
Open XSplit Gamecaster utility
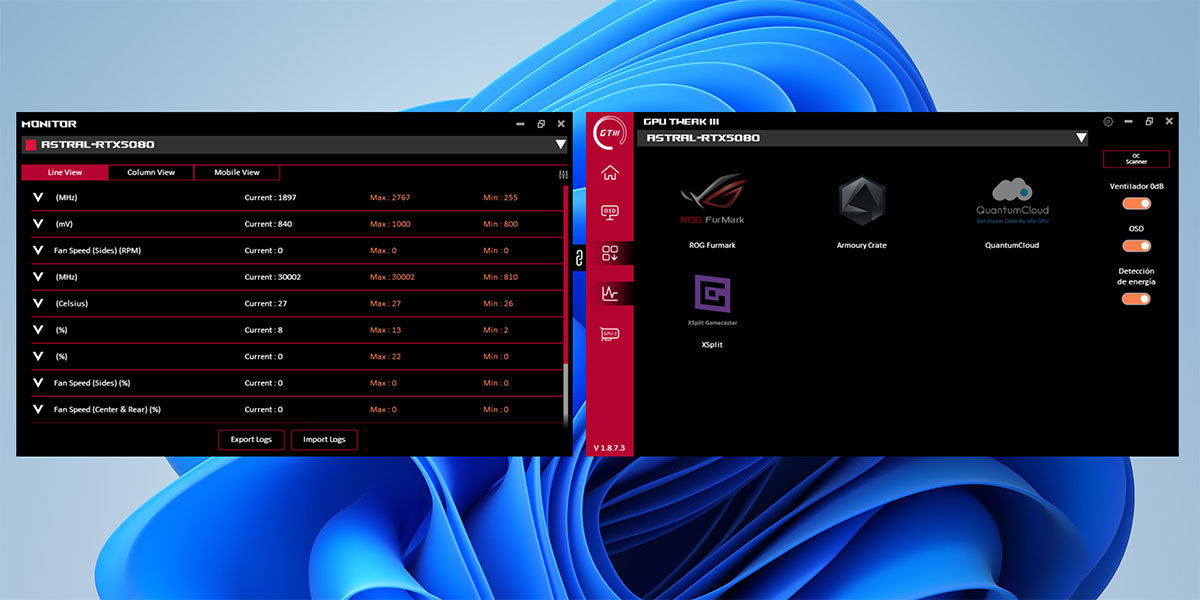[x=712, y=311]
